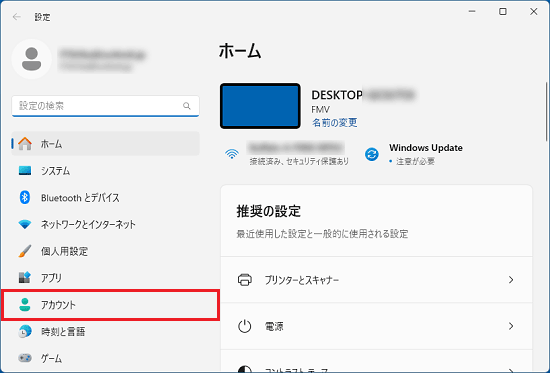
Task: Click the power icon beside 電源
Action: click(x=244, y=326)
